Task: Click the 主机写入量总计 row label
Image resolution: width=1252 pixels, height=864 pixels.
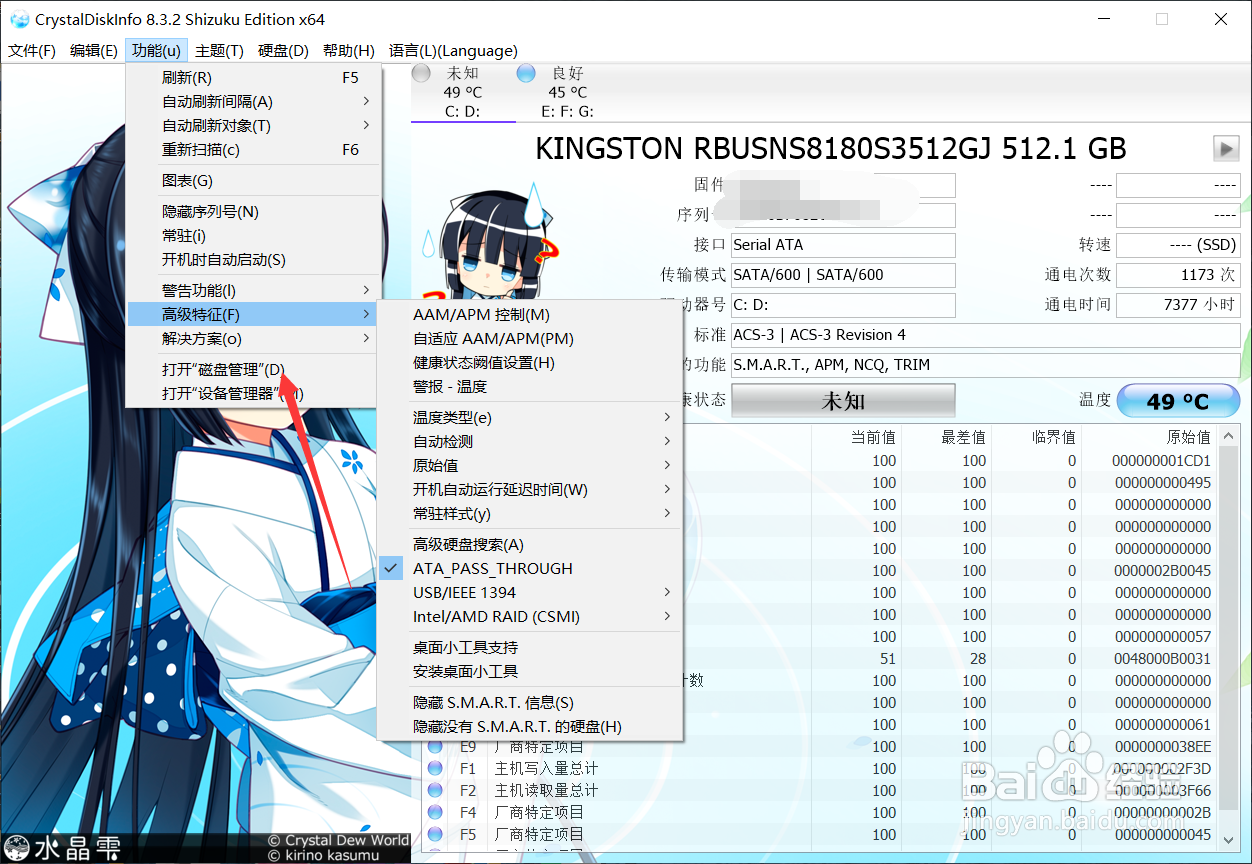Action: [546, 769]
